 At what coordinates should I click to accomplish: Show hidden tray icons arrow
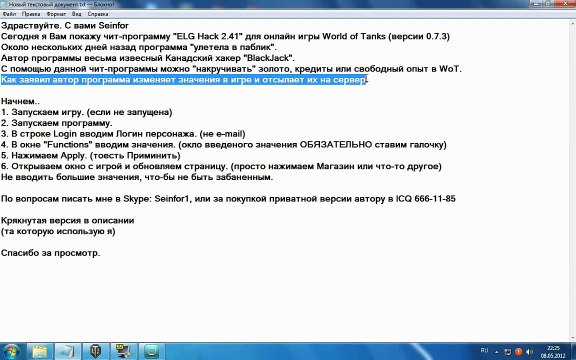(x=497, y=352)
